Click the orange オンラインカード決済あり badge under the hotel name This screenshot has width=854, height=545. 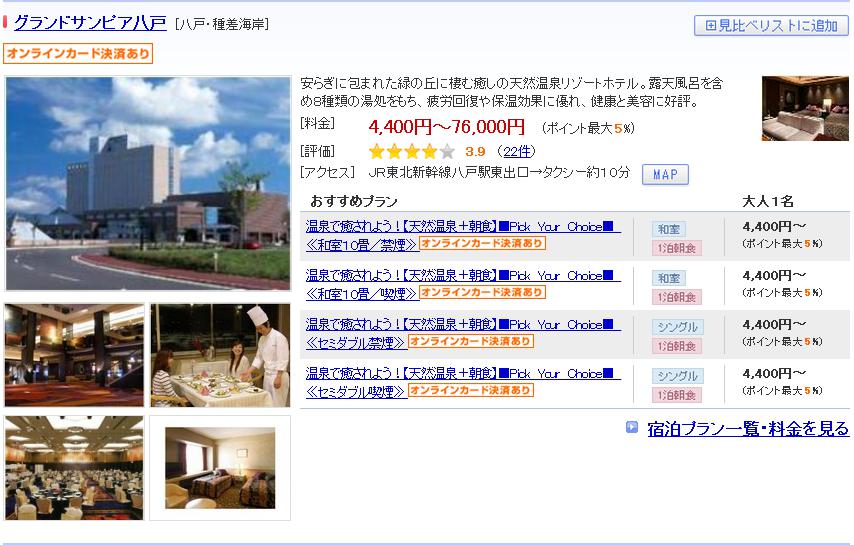(78, 53)
